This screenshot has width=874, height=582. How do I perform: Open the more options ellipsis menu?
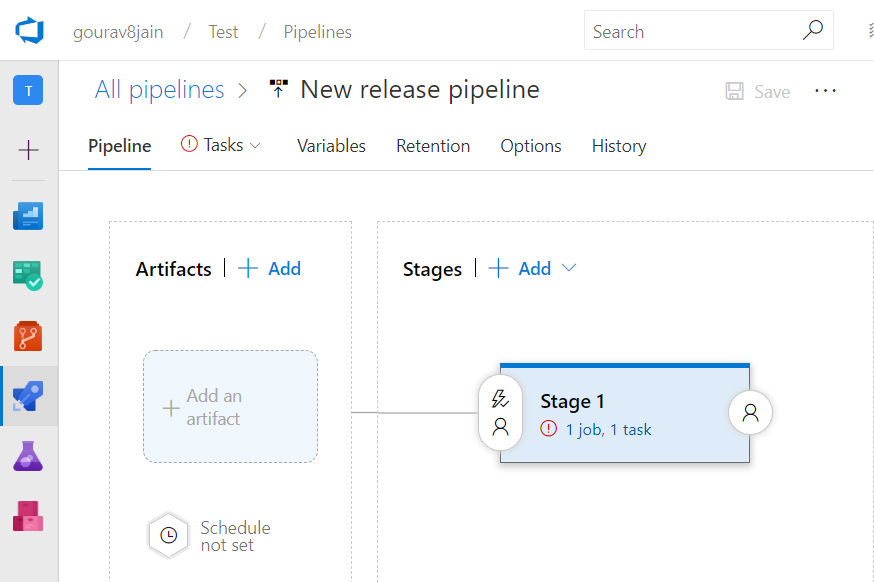click(825, 91)
